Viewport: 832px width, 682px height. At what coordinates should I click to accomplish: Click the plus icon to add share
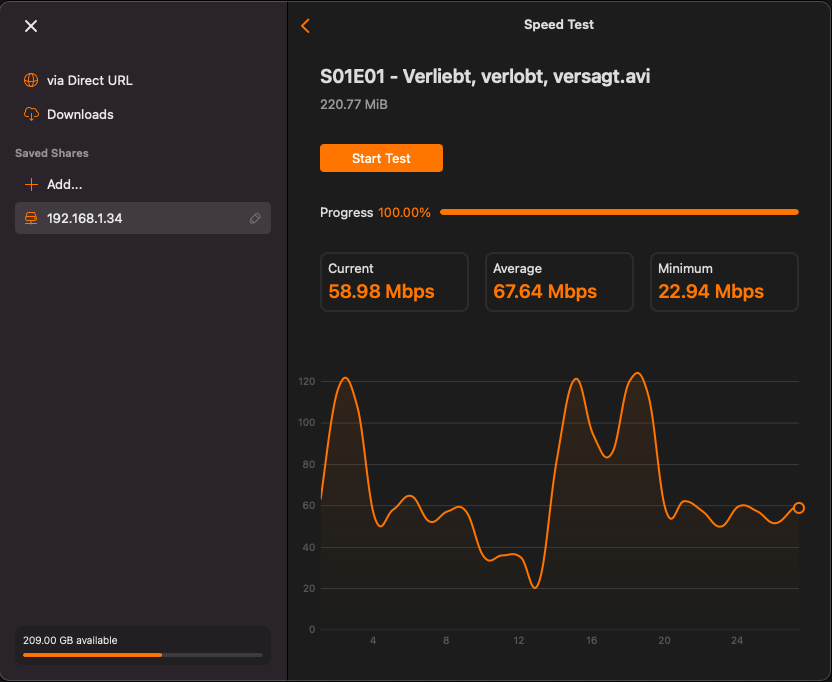pos(31,184)
